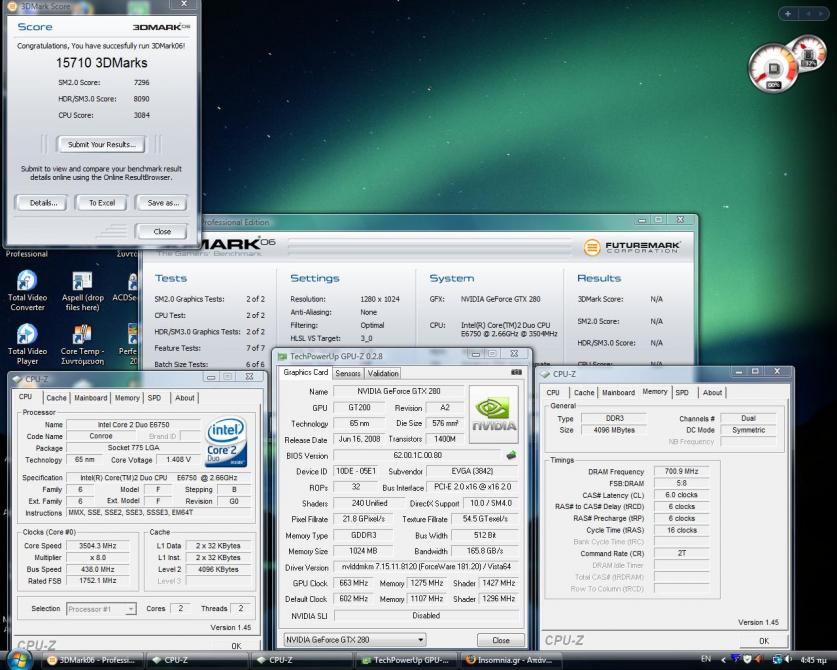Viewport: 837px width, 670px height.
Task: Click the GPU-Z camera screenshot icon
Action: pyautogui.click(x=516, y=372)
